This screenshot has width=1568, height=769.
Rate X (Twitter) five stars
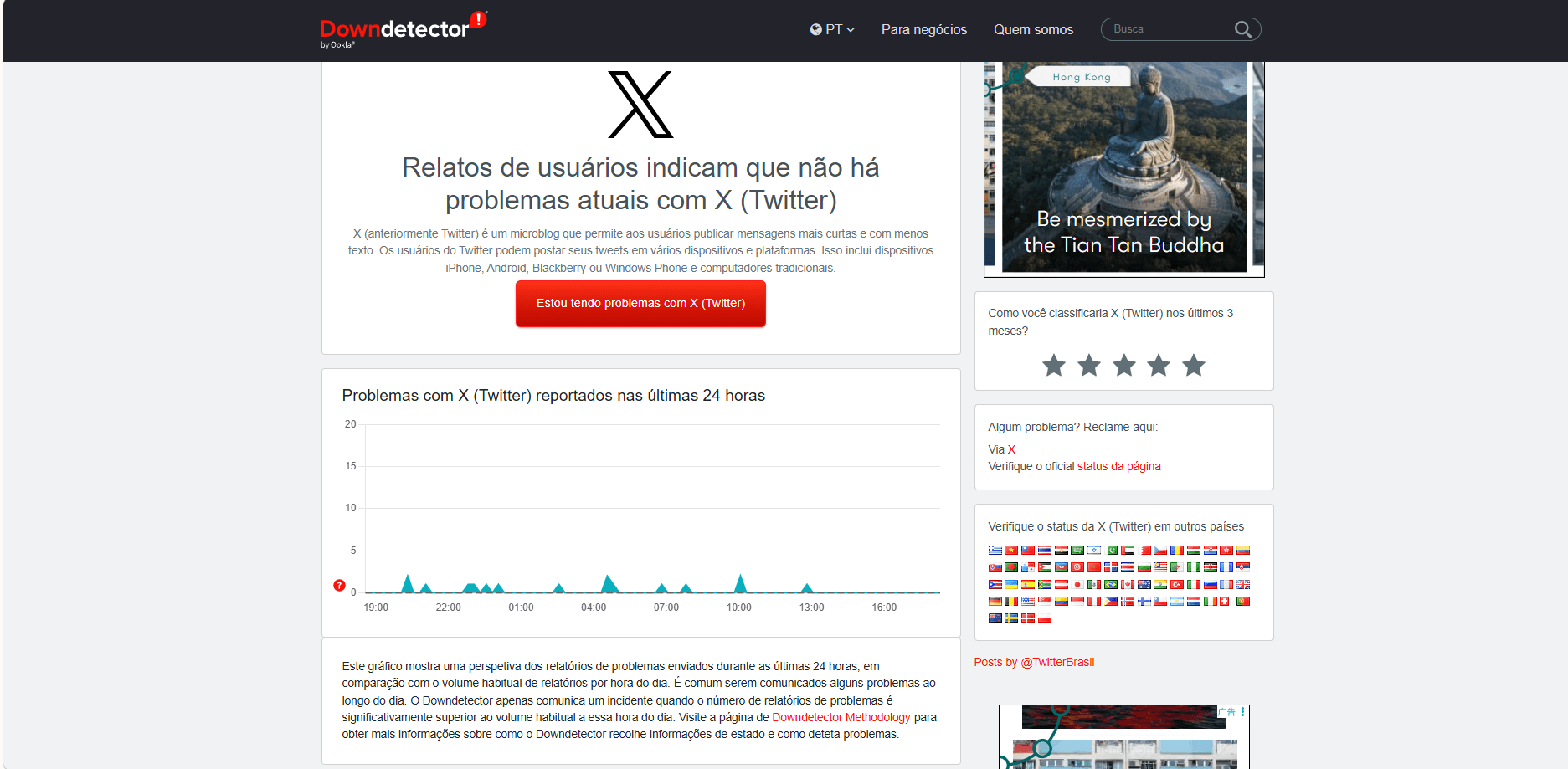(x=1194, y=365)
